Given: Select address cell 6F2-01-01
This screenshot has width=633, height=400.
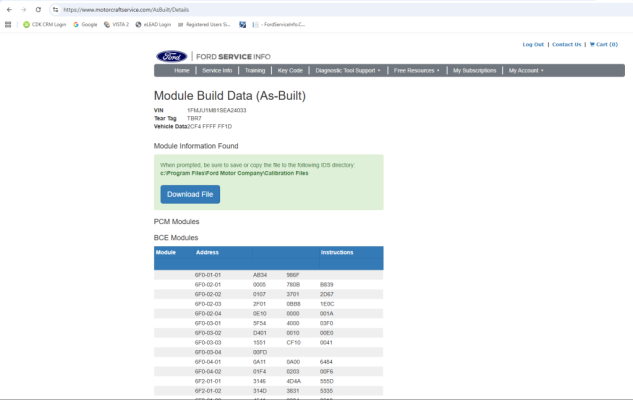Looking at the screenshot, I should click(208, 381).
